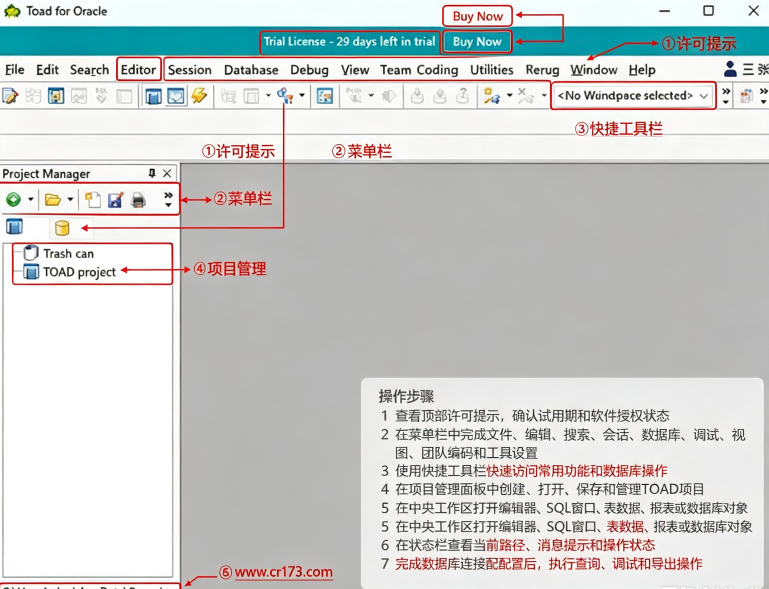Click the Trial License 29 days left text
The width and height of the screenshot is (769, 589).
point(349,41)
